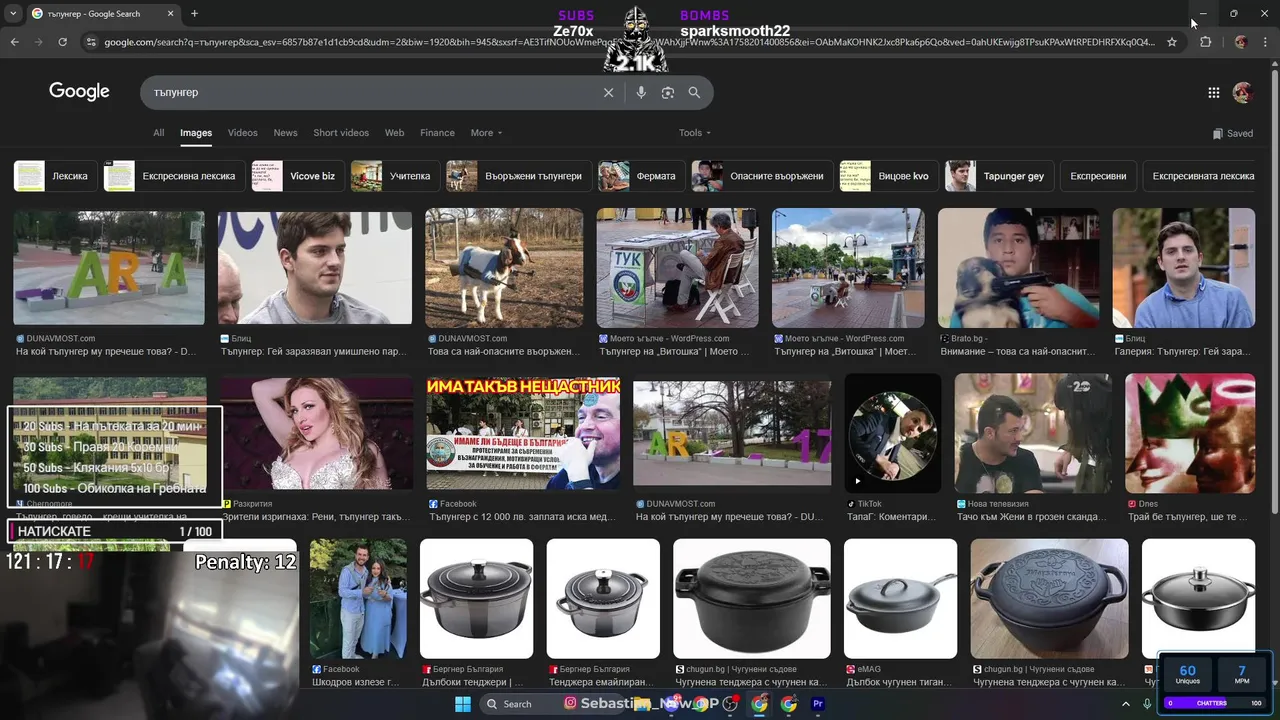Open the Windows Start menu

(462, 704)
